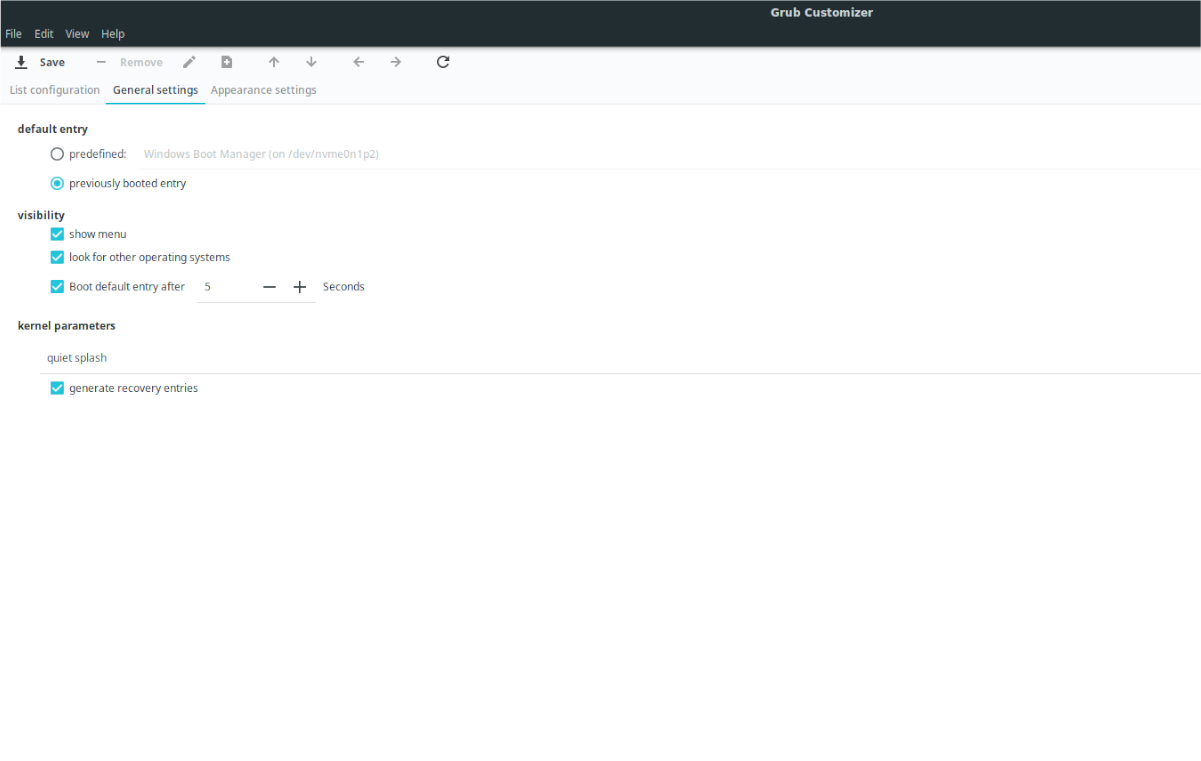
Task: Select the General settings tab
Action: pos(155,90)
